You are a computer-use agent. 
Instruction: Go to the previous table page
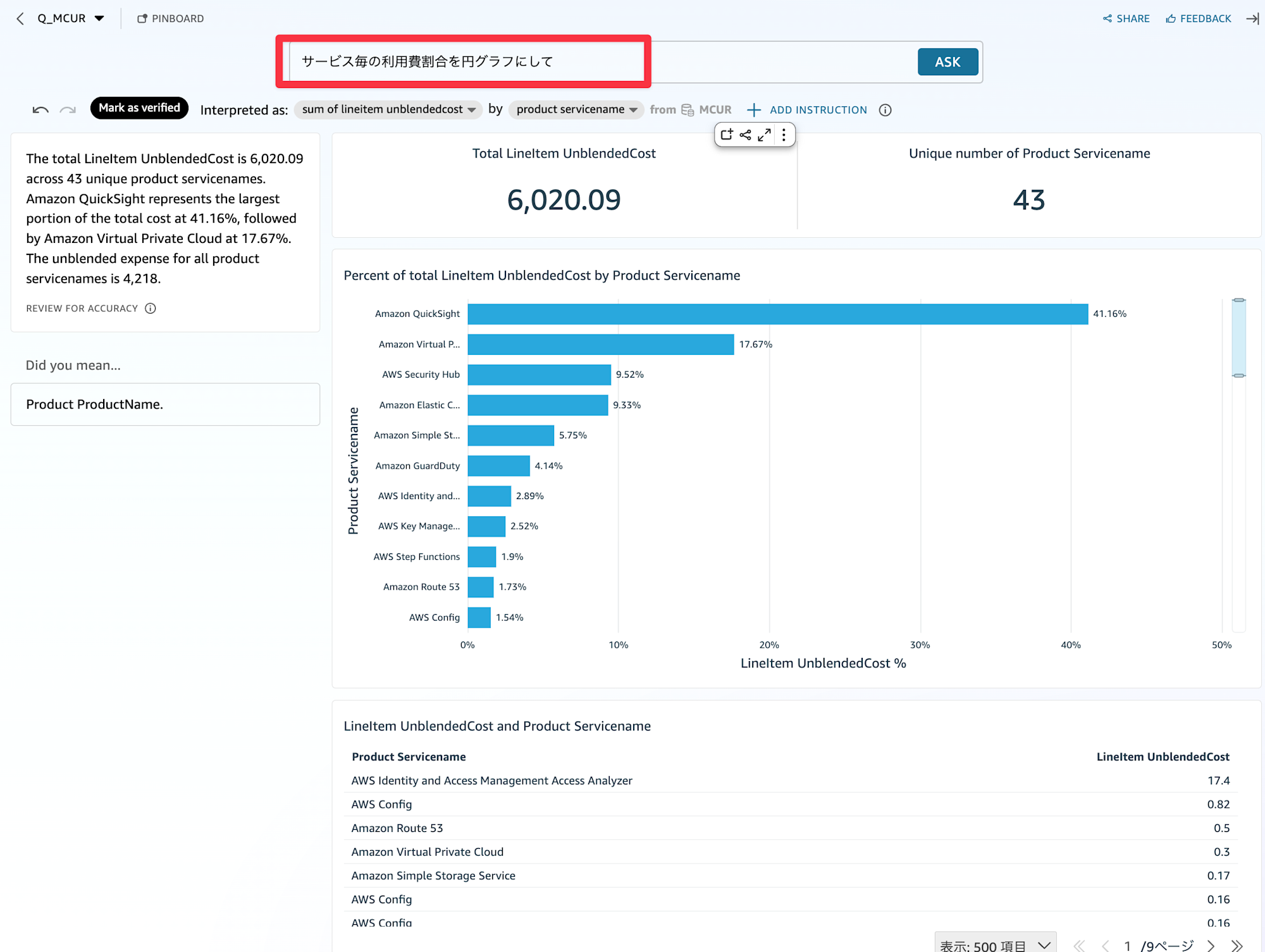[1105, 946]
